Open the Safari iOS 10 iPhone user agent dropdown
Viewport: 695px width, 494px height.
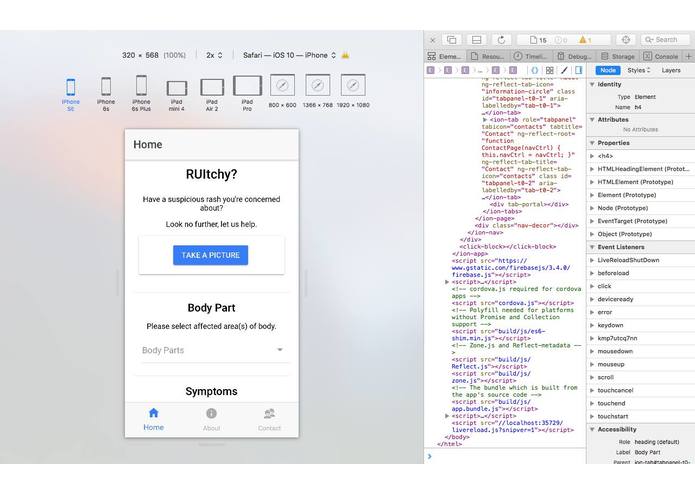pos(289,55)
